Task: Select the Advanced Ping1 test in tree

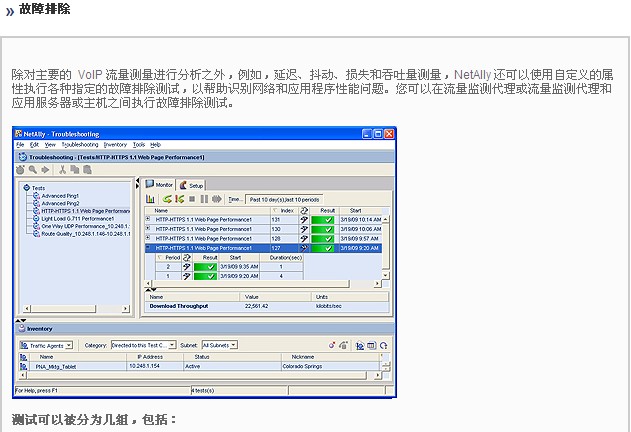Action: (59, 195)
